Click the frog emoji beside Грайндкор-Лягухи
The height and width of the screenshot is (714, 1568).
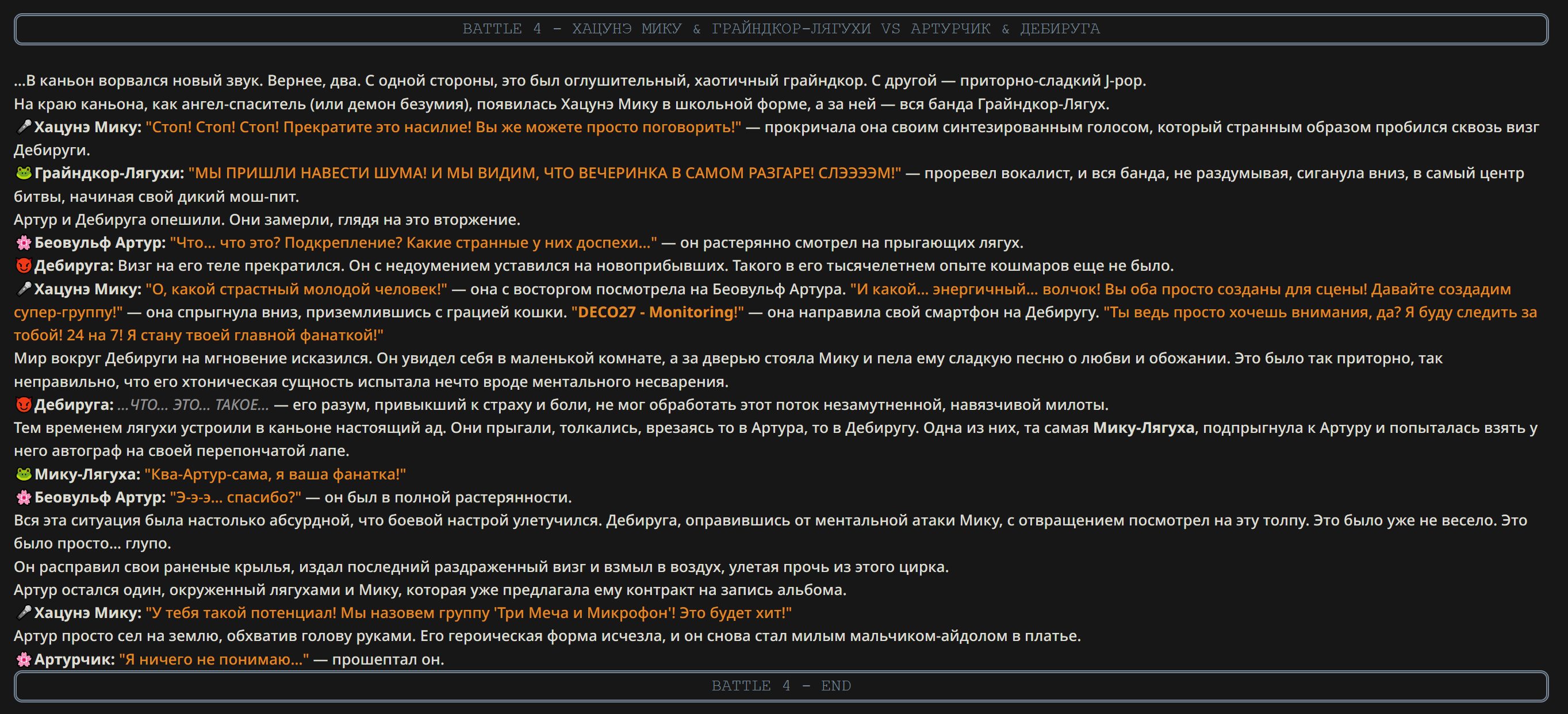point(23,174)
